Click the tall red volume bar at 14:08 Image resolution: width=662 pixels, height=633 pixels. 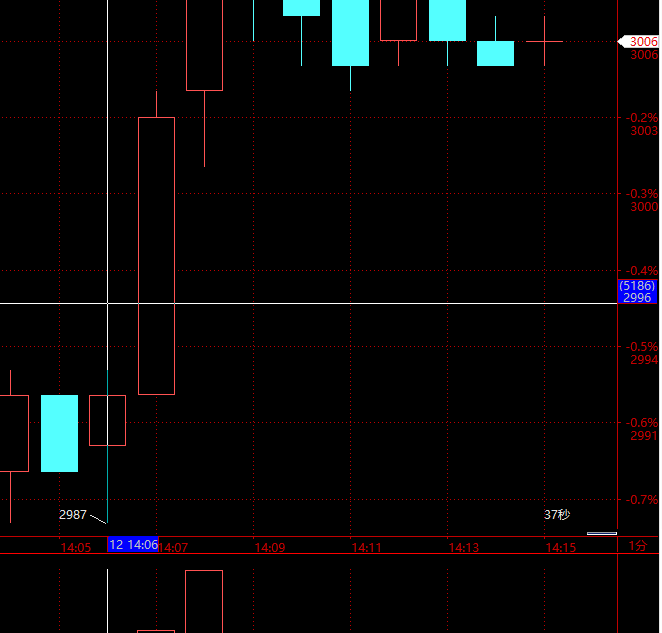[x=204, y=601]
